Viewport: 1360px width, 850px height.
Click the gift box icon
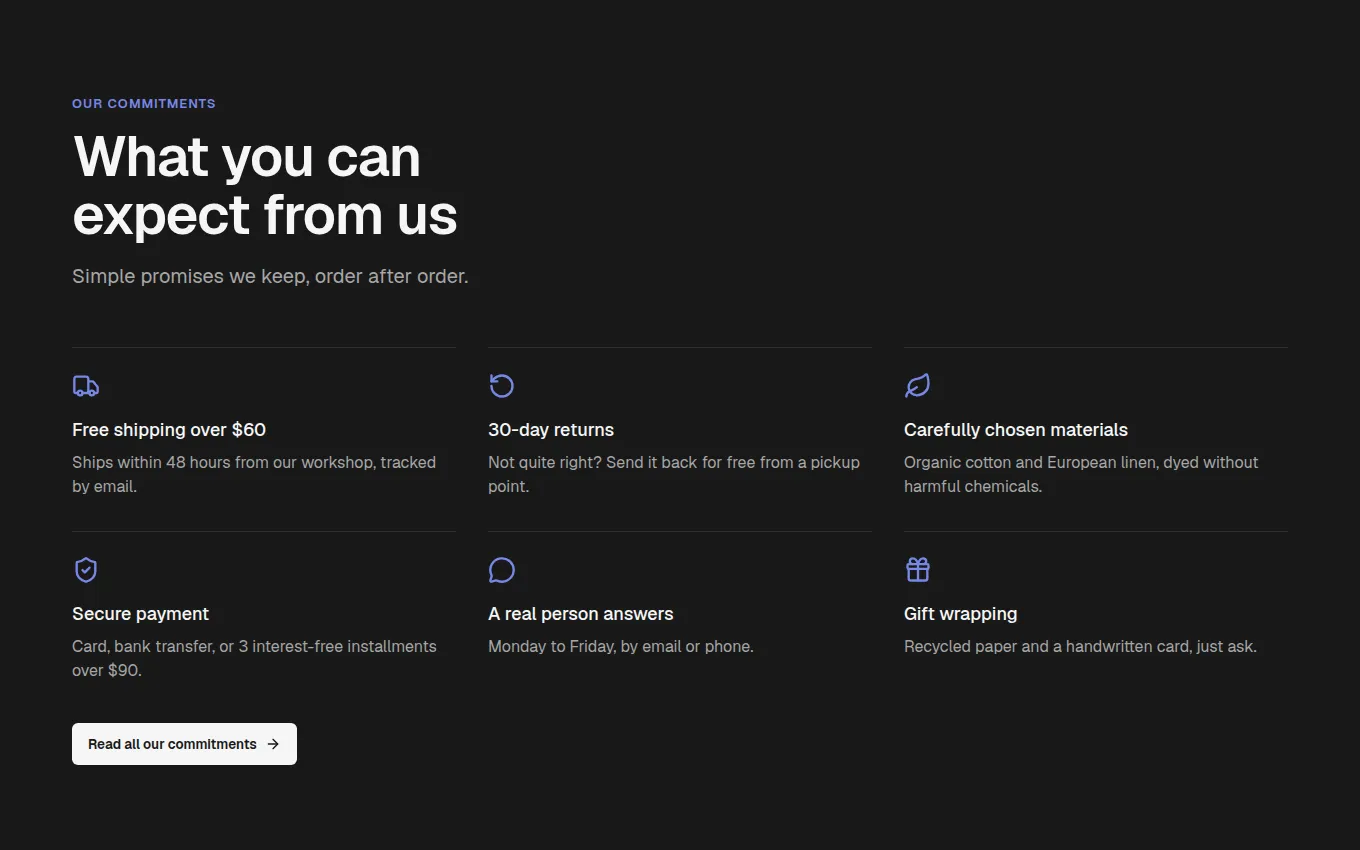(x=917, y=570)
